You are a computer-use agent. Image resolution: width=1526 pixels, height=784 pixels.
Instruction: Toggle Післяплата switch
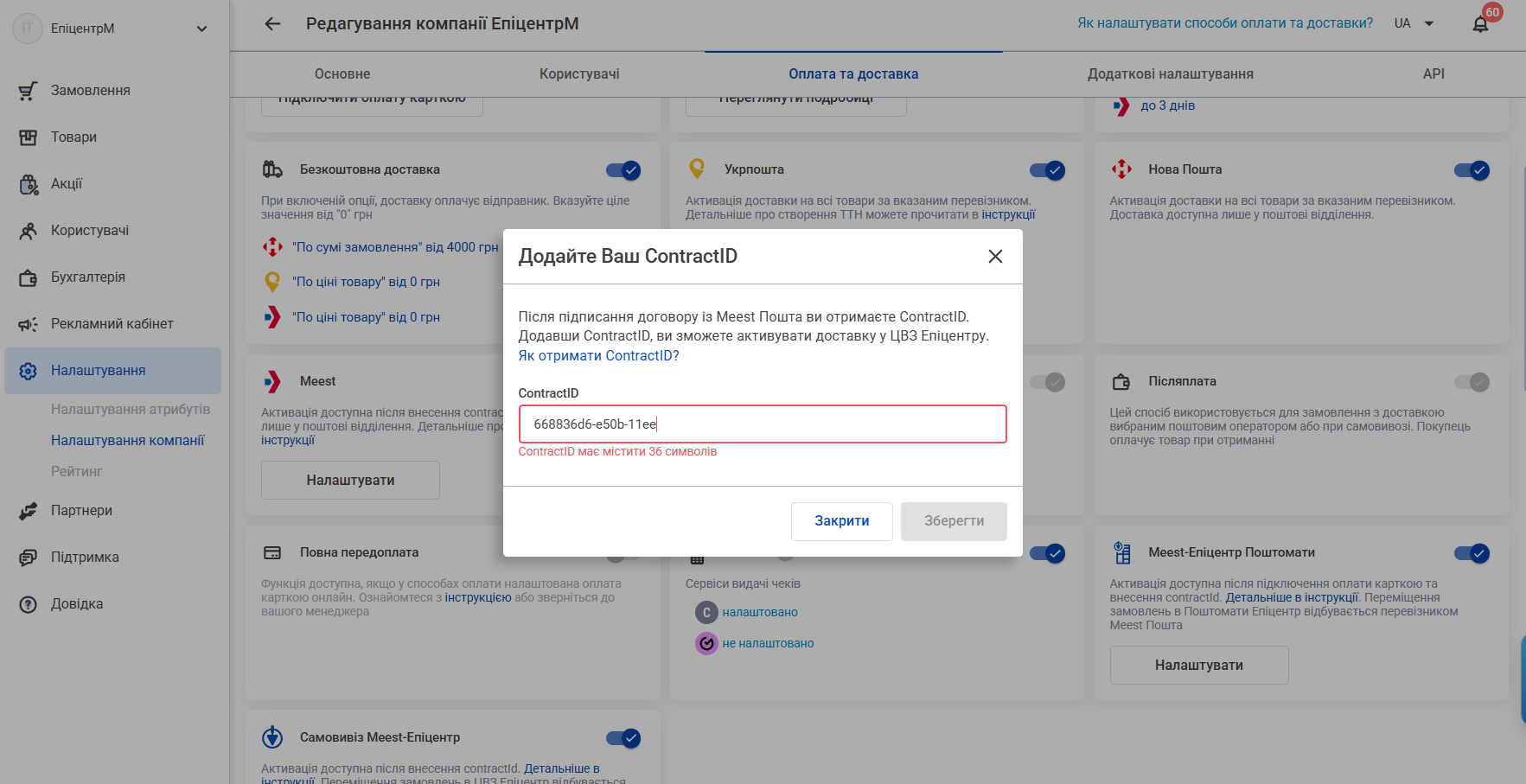1472,382
